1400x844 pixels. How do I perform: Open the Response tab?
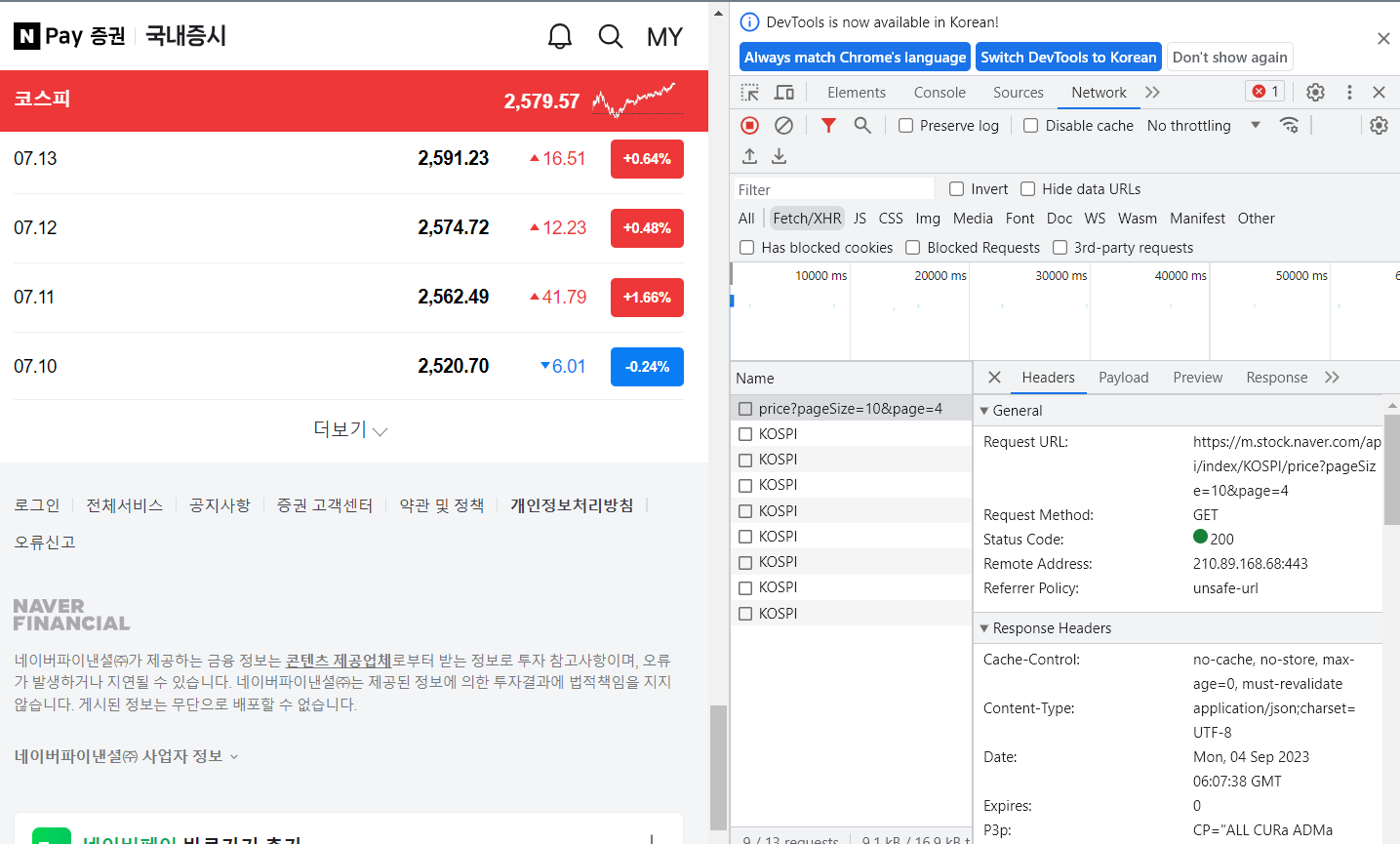tap(1276, 378)
